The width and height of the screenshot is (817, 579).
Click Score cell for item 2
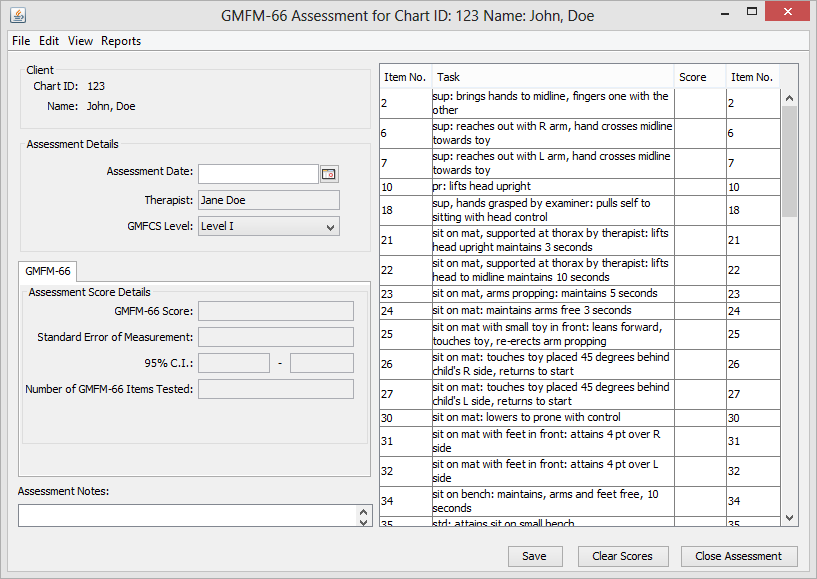tap(700, 104)
